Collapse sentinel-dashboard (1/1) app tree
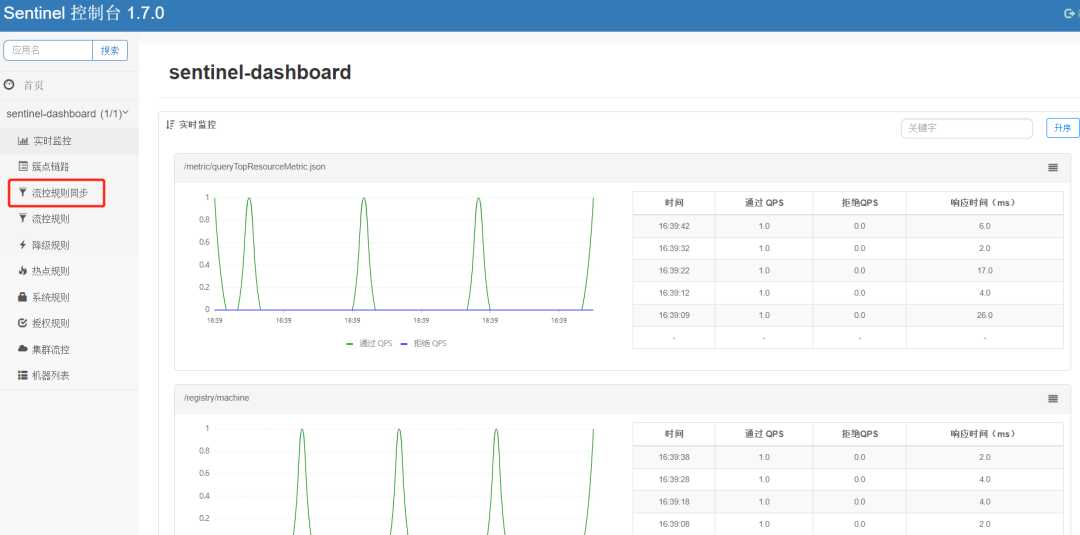 (69, 113)
